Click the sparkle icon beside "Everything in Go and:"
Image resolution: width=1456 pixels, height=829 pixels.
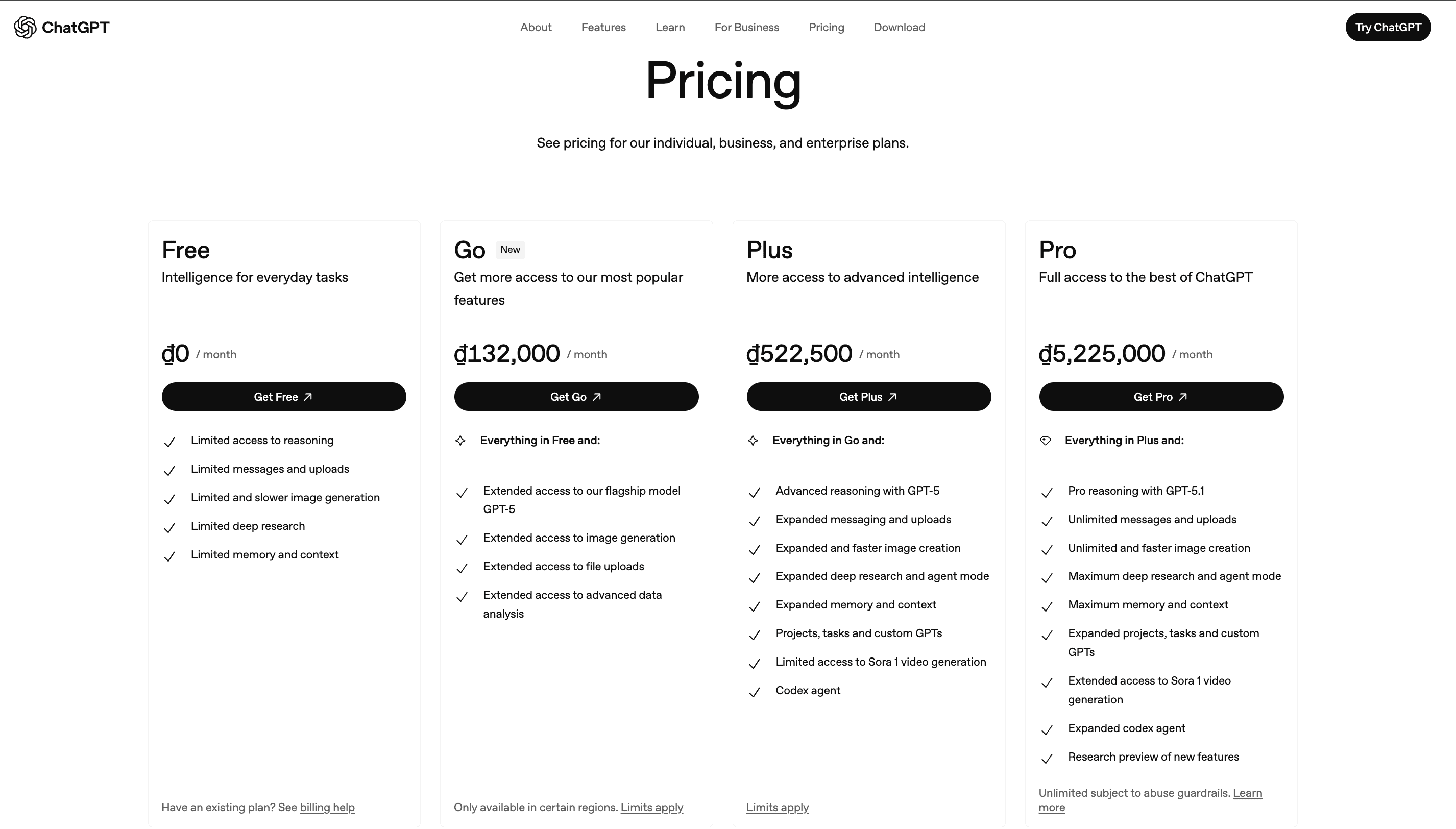point(754,440)
